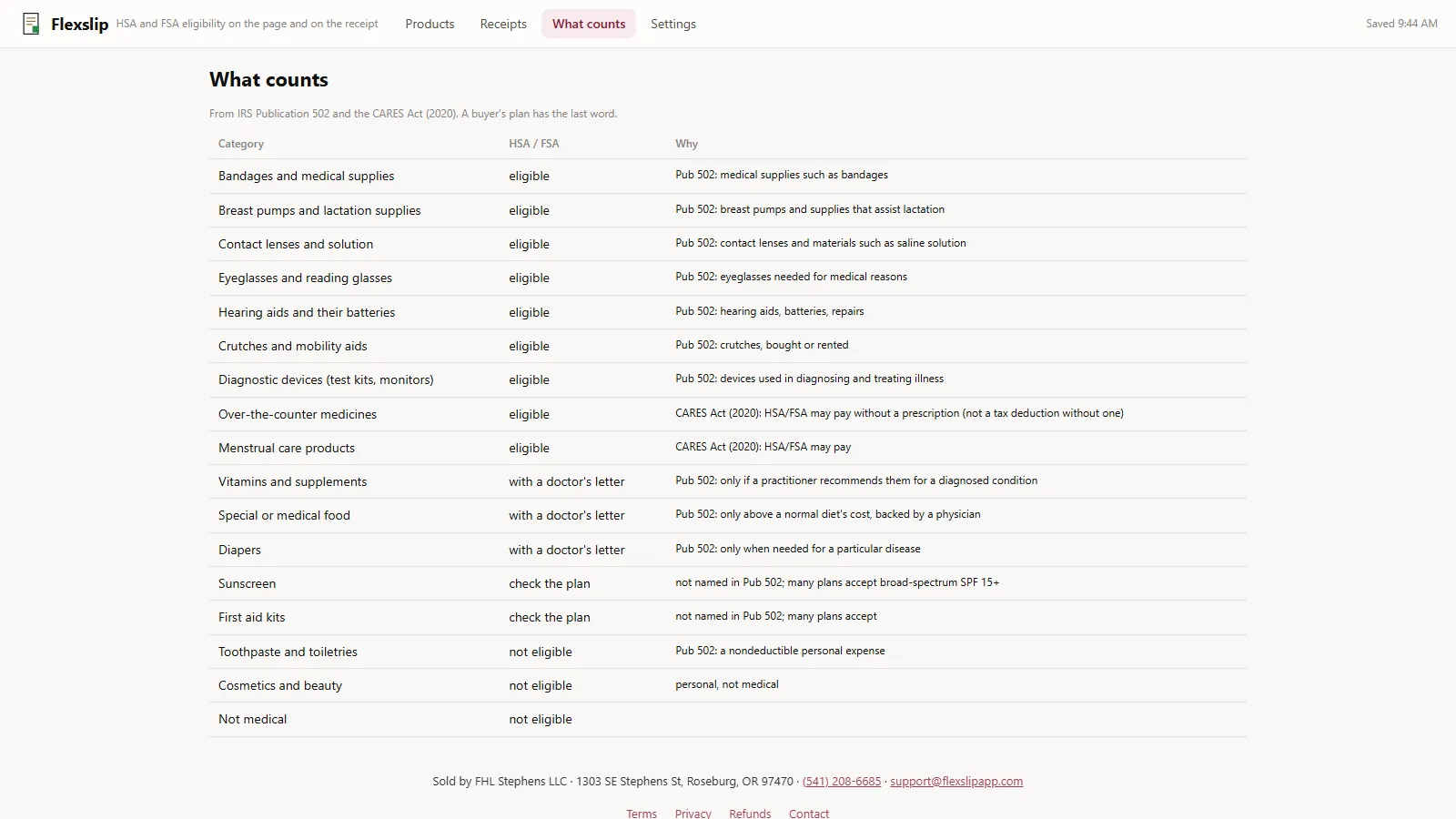The height and width of the screenshot is (819, 1456).
Task: Click the Why column header
Action: tap(687, 144)
